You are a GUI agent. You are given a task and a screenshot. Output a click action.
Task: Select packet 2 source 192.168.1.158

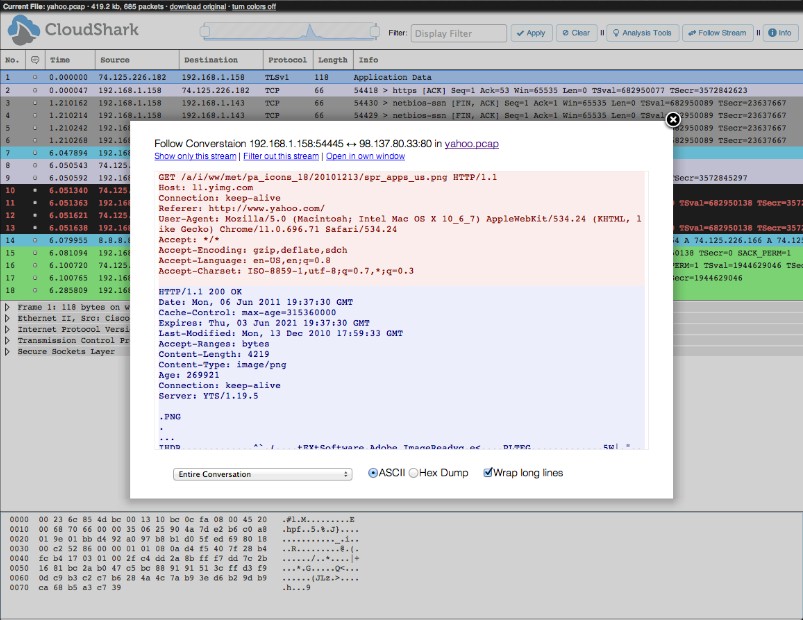(x=130, y=90)
